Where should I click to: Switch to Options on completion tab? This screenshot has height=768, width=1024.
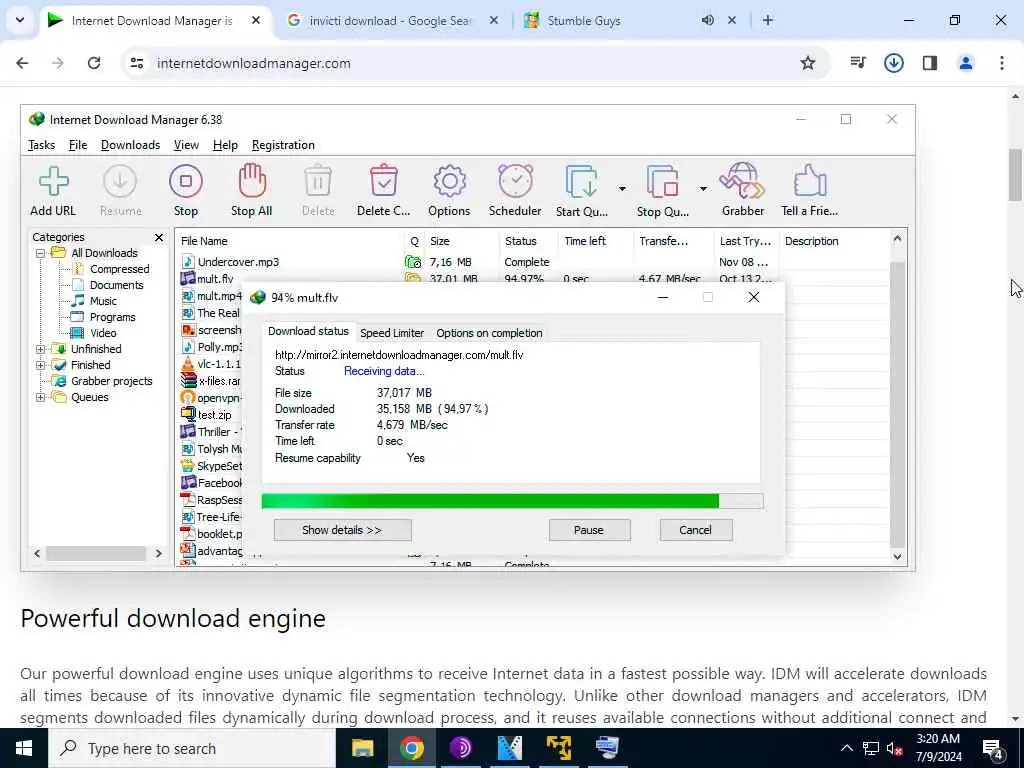click(489, 333)
